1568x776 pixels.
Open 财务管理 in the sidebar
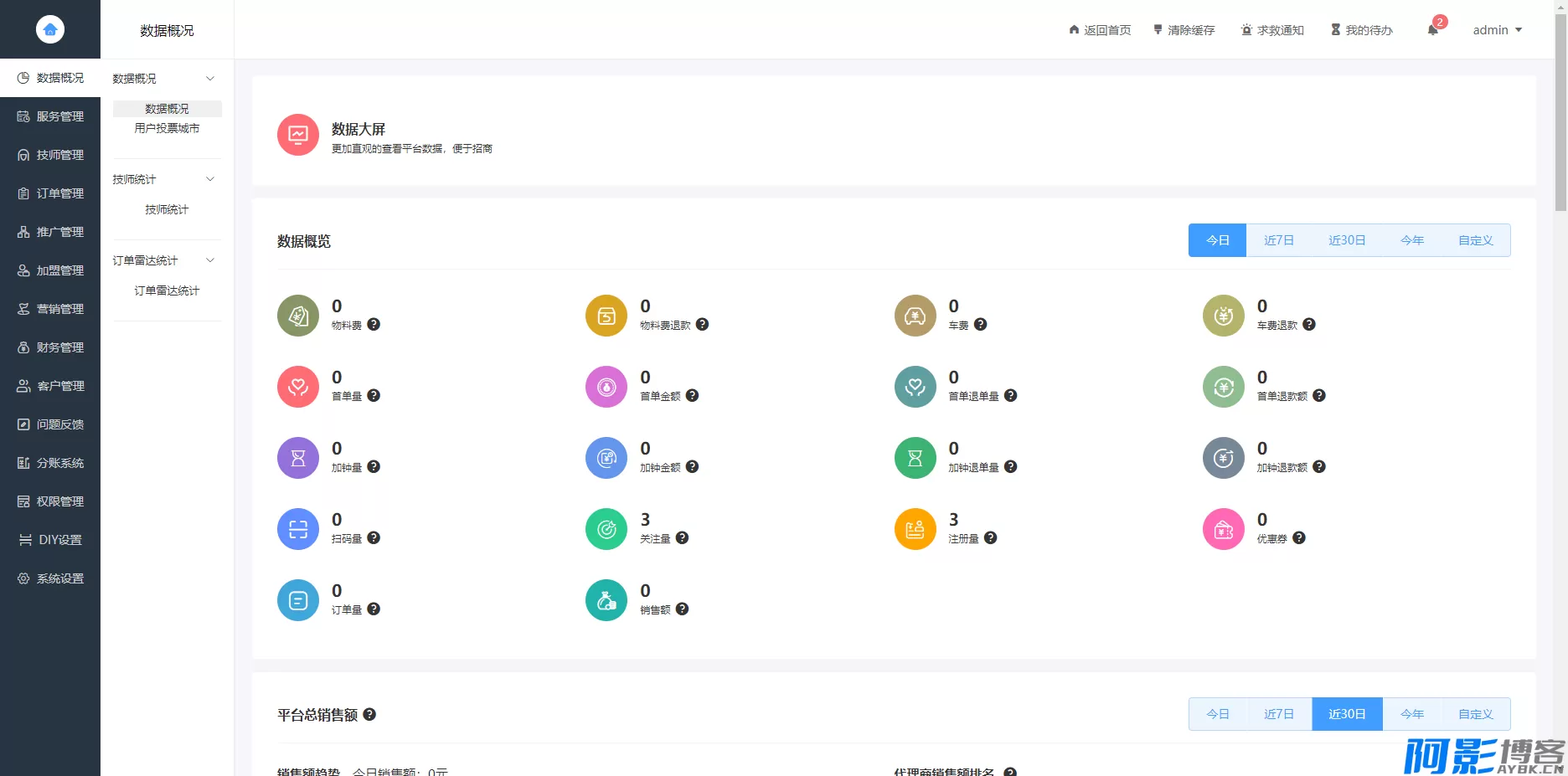(50, 347)
